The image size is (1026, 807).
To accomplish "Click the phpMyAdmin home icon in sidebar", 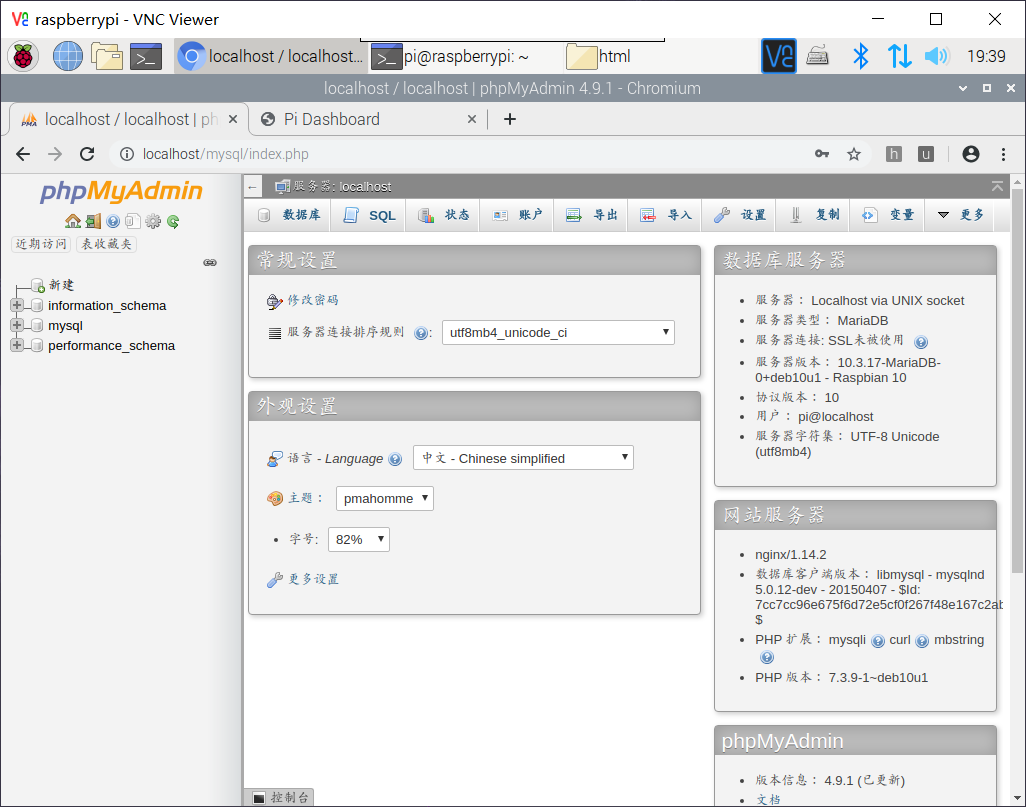I will tap(73, 221).
